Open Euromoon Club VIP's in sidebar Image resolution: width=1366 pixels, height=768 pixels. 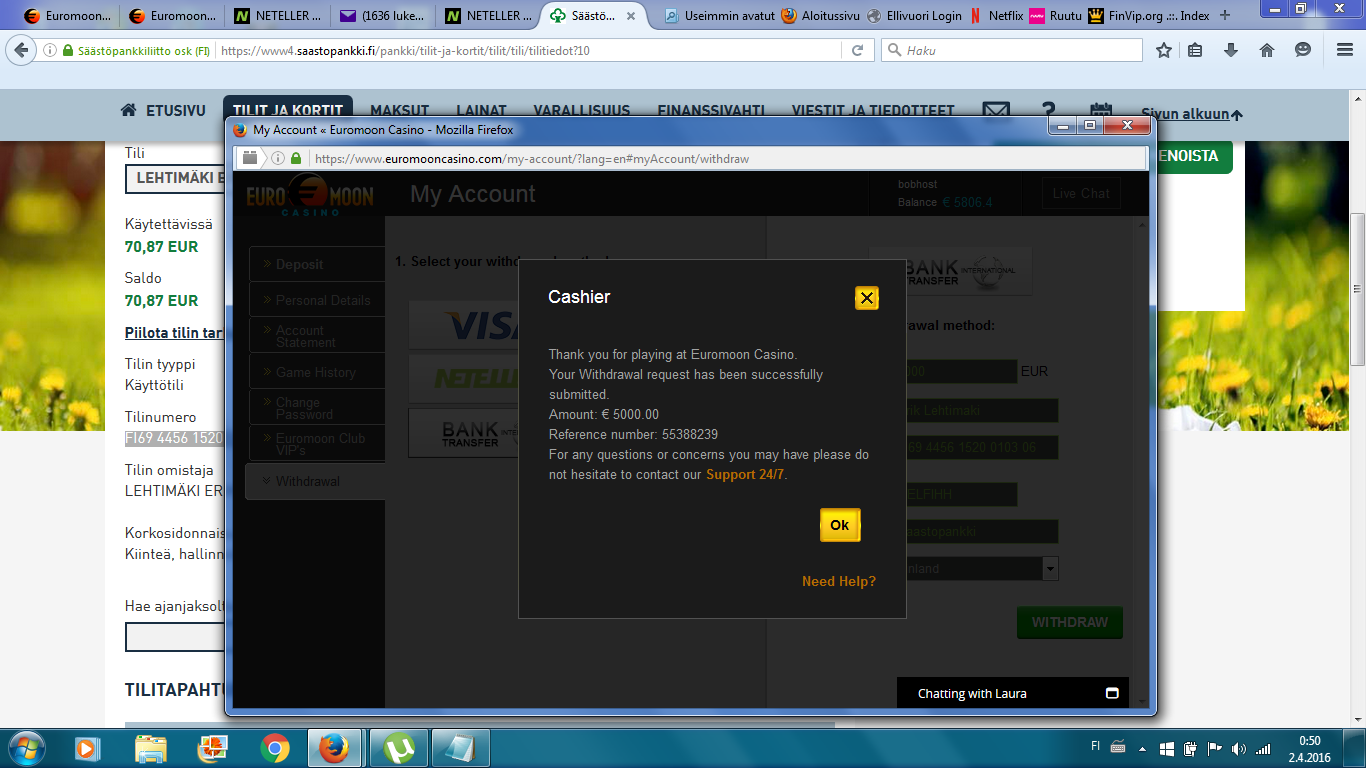click(316, 444)
